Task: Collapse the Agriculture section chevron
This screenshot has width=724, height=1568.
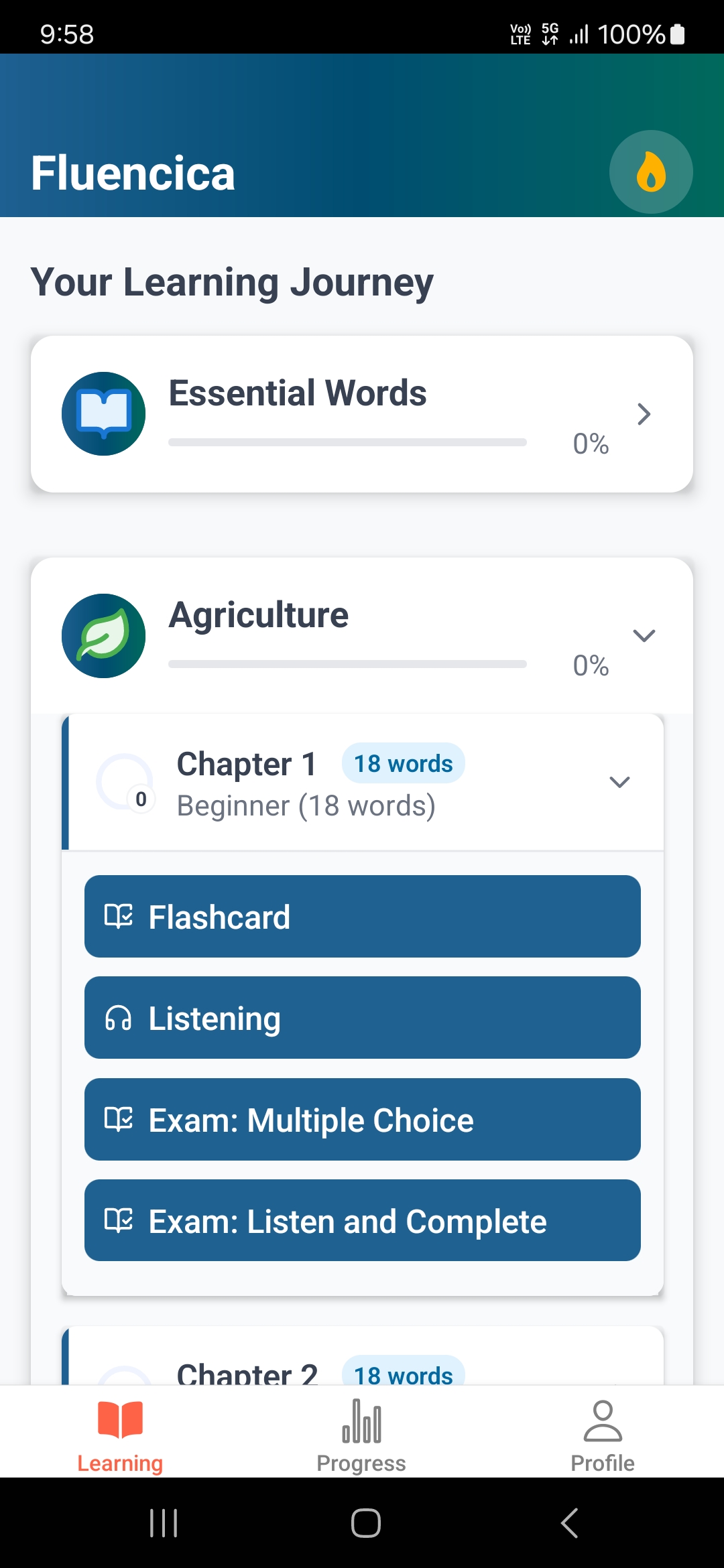Action: coord(644,635)
